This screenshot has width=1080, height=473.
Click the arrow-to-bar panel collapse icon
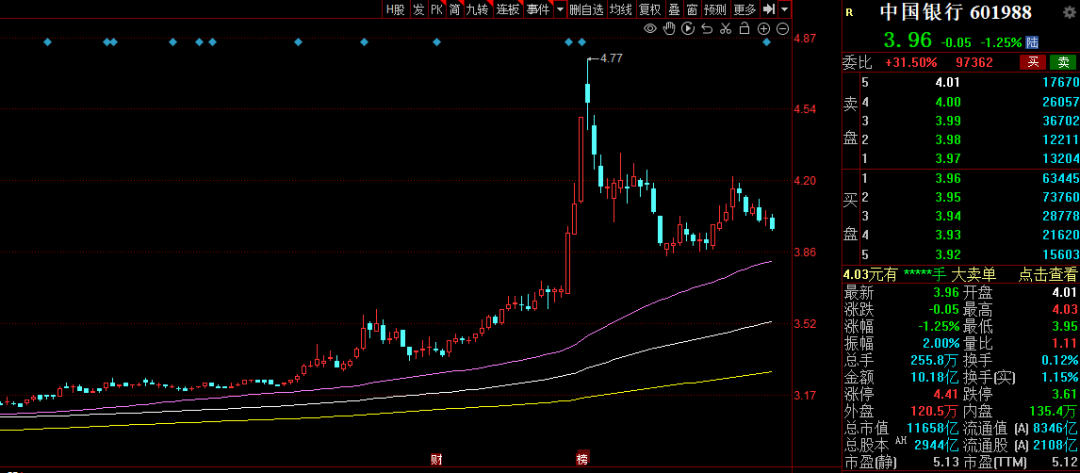(x=769, y=9)
